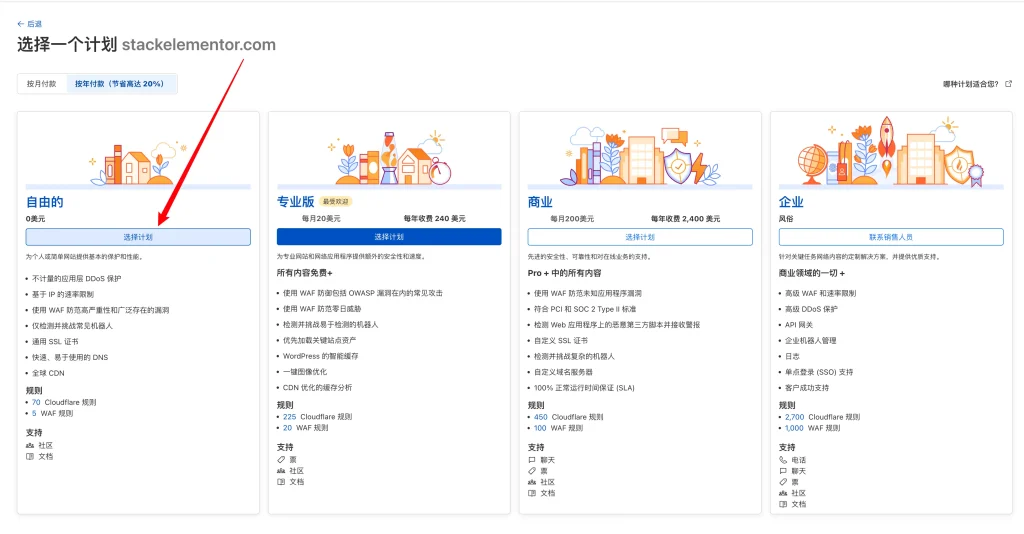This screenshot has width=1024, height=534.
Task: Click the 联系销售人员 button for 企业
Action: (x=891, y=237)
